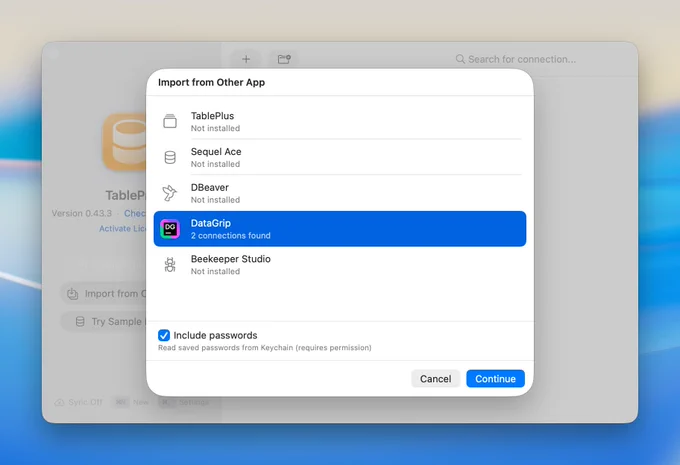Click the Check for updates link

135,213
